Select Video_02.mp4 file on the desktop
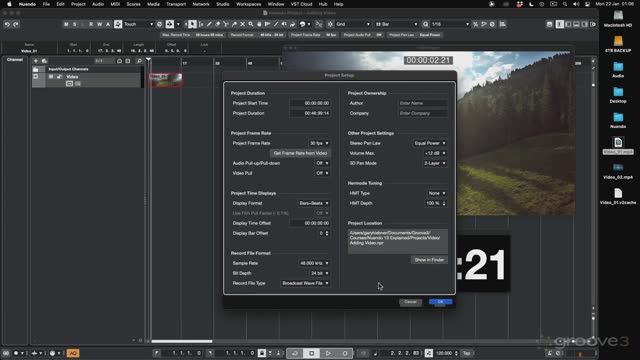This screenshot has width=640, height=360. pos(618,171)
